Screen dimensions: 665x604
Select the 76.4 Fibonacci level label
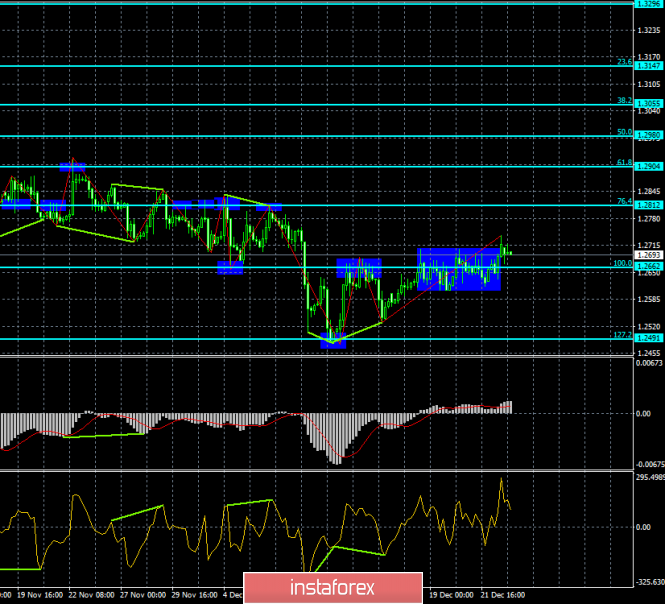[624, 201]
